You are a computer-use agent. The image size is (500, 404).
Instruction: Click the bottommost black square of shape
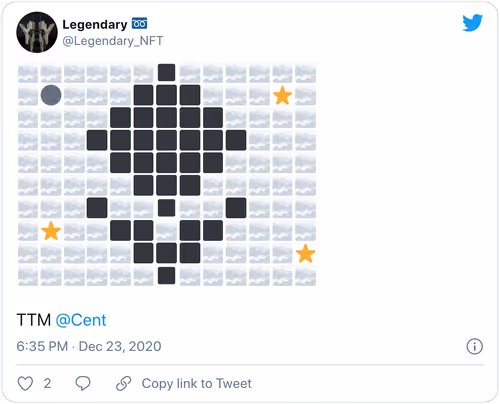click(x=167, y=275)
